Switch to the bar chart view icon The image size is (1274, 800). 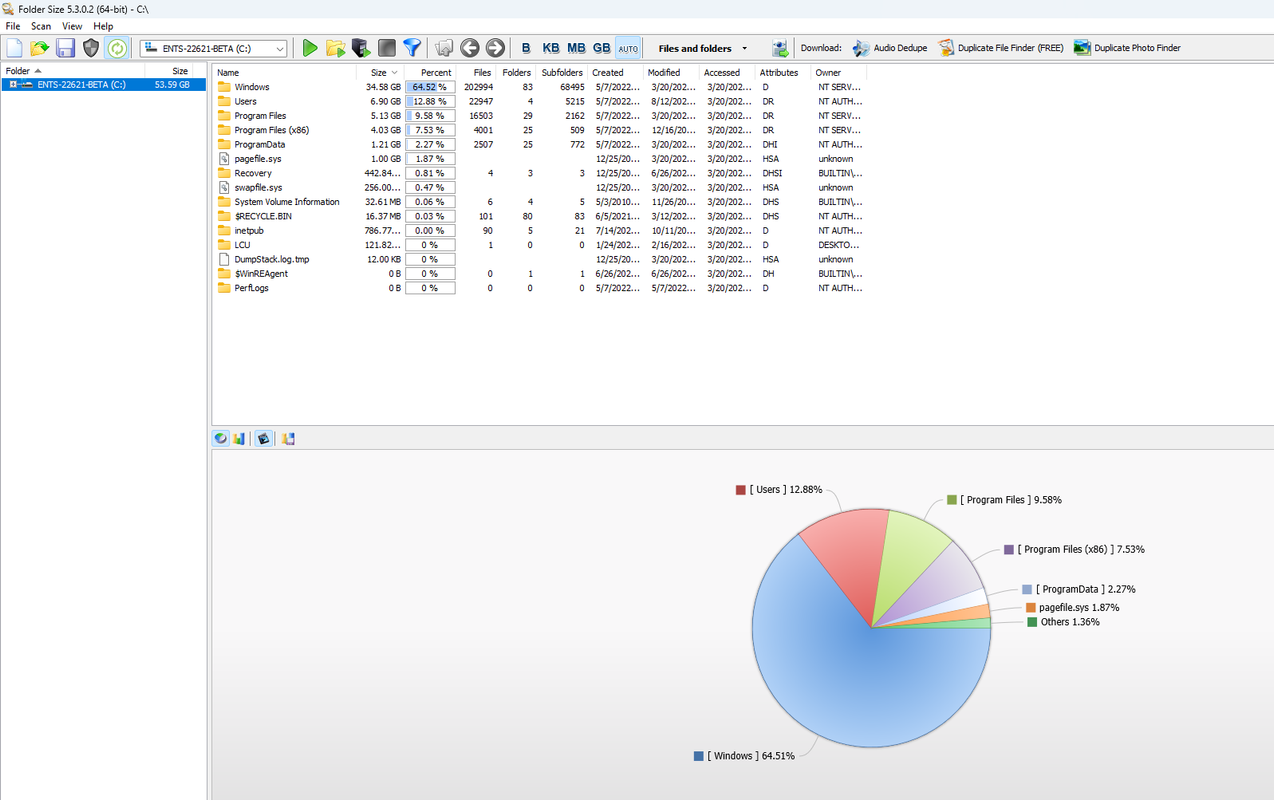coord(240,439)
